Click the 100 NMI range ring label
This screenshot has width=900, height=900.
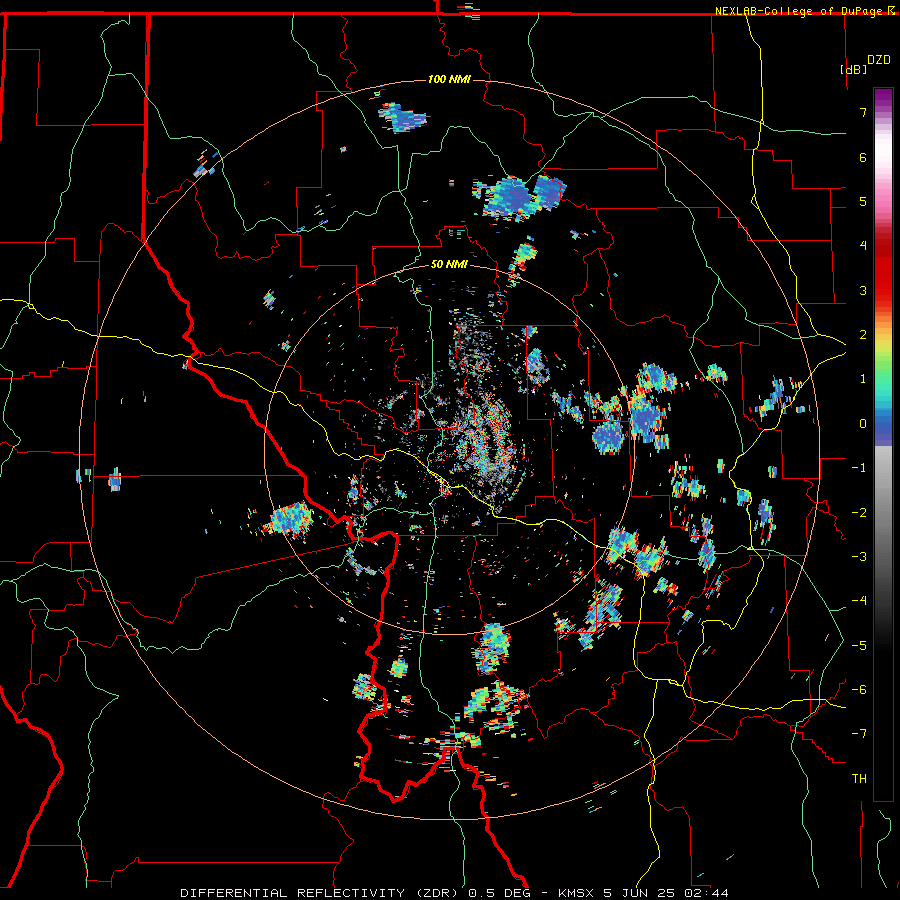(x=449, y=79)
